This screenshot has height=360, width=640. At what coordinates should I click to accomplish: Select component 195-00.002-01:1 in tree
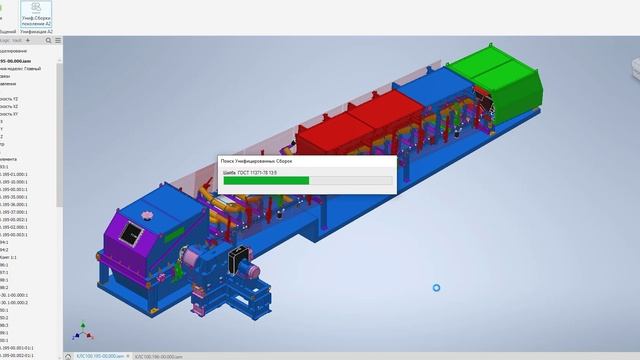(17, 356)
